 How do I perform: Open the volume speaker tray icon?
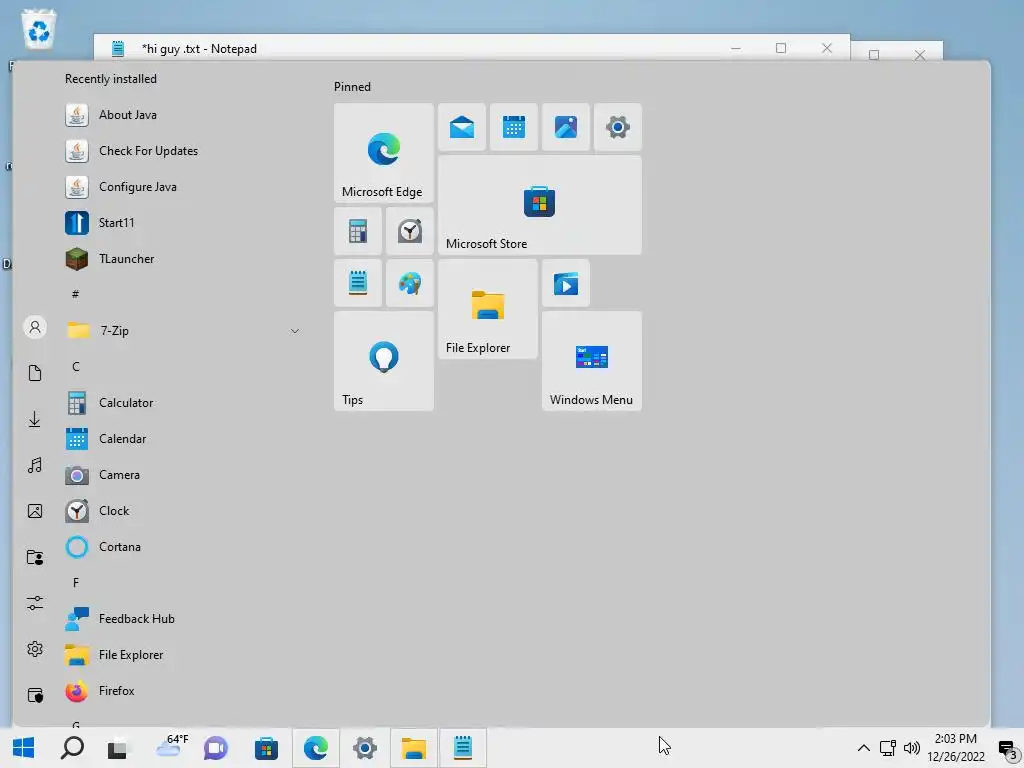pyautogui.click(x=912, y=748)
